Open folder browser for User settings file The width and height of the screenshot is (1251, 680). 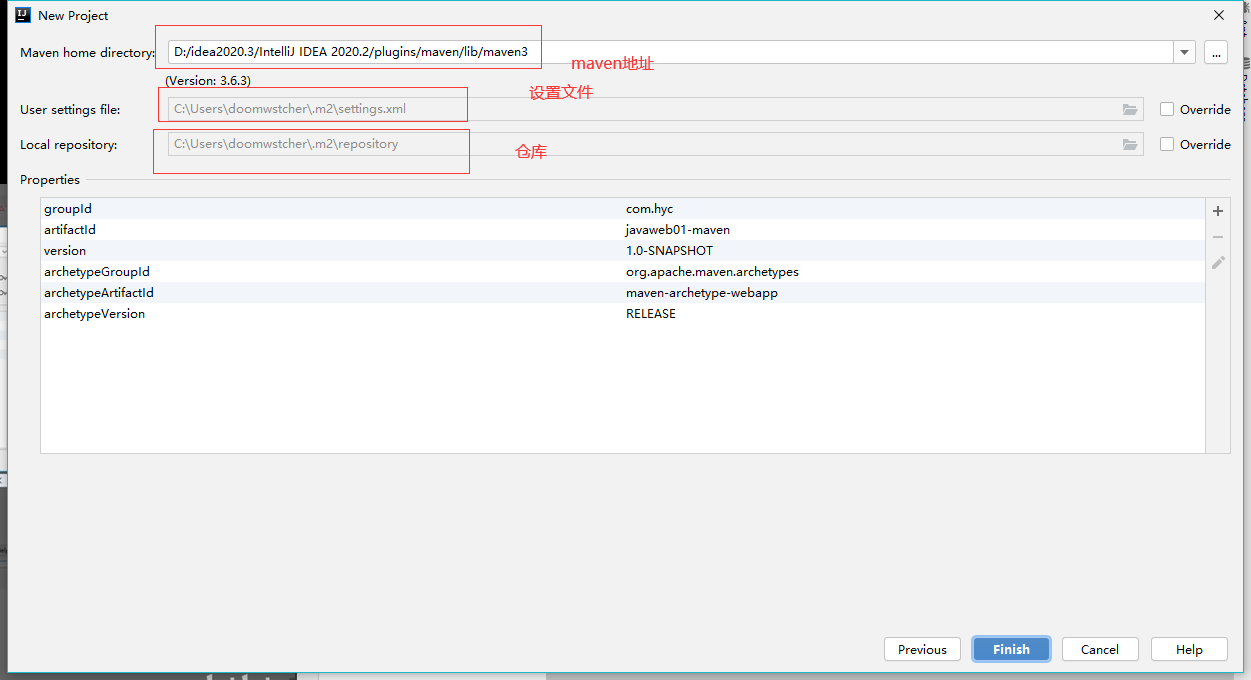1130,109
